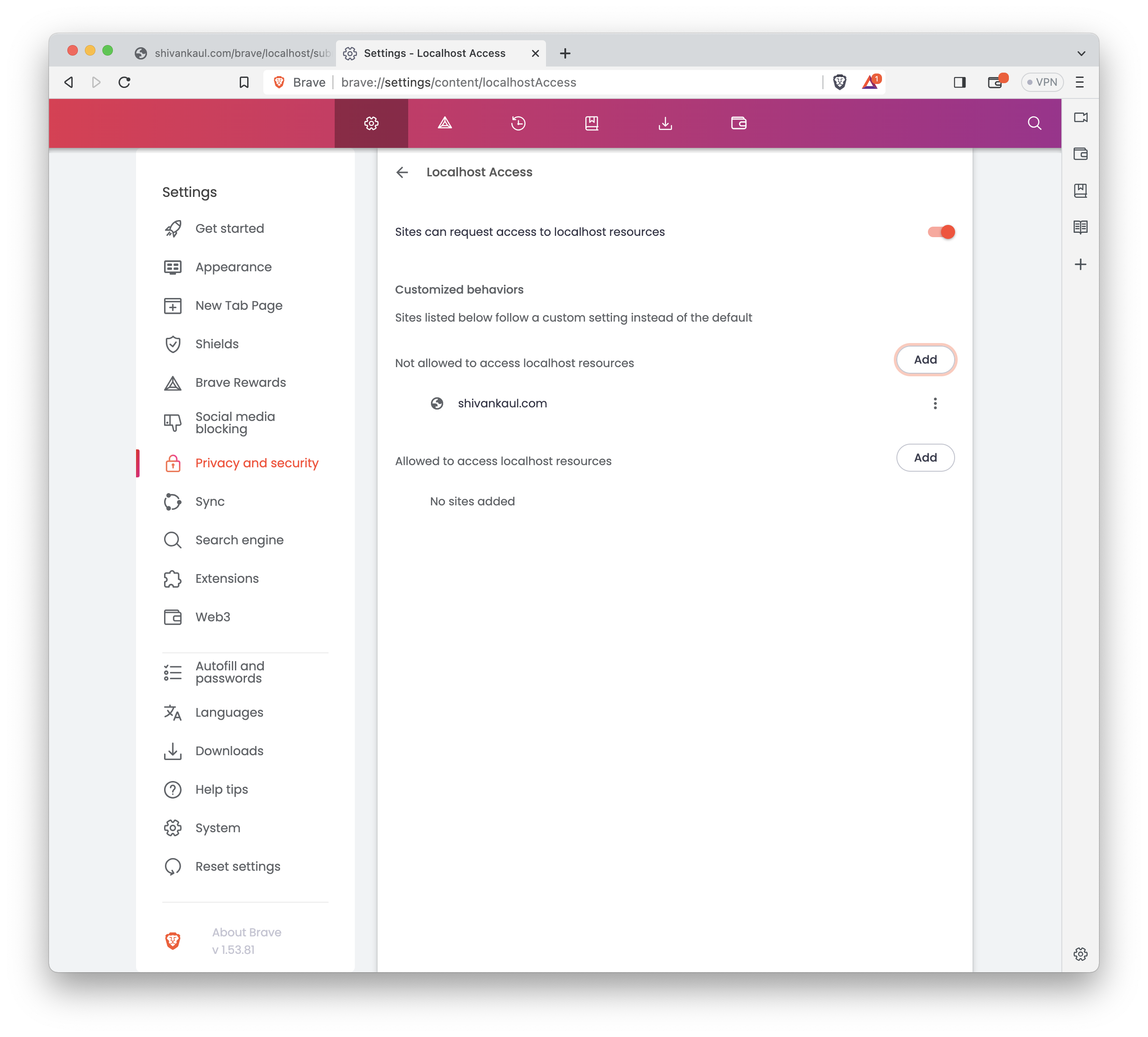Image resolution: width=1148 pixels, height=1037 pixels.
Task: Open the Brave hamburger main menu
Action: click(x=1080, y=82)
